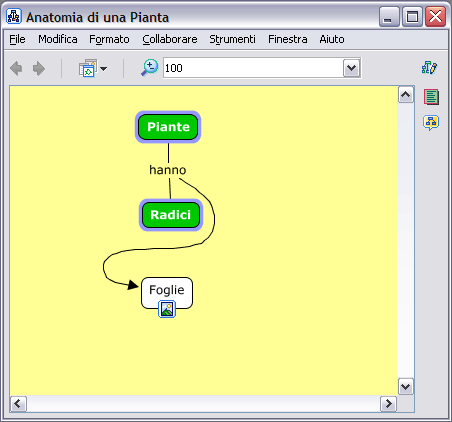Click the CmapTools title bar icon
Screen dimensions: 452x422
click(x=14, y=16)
